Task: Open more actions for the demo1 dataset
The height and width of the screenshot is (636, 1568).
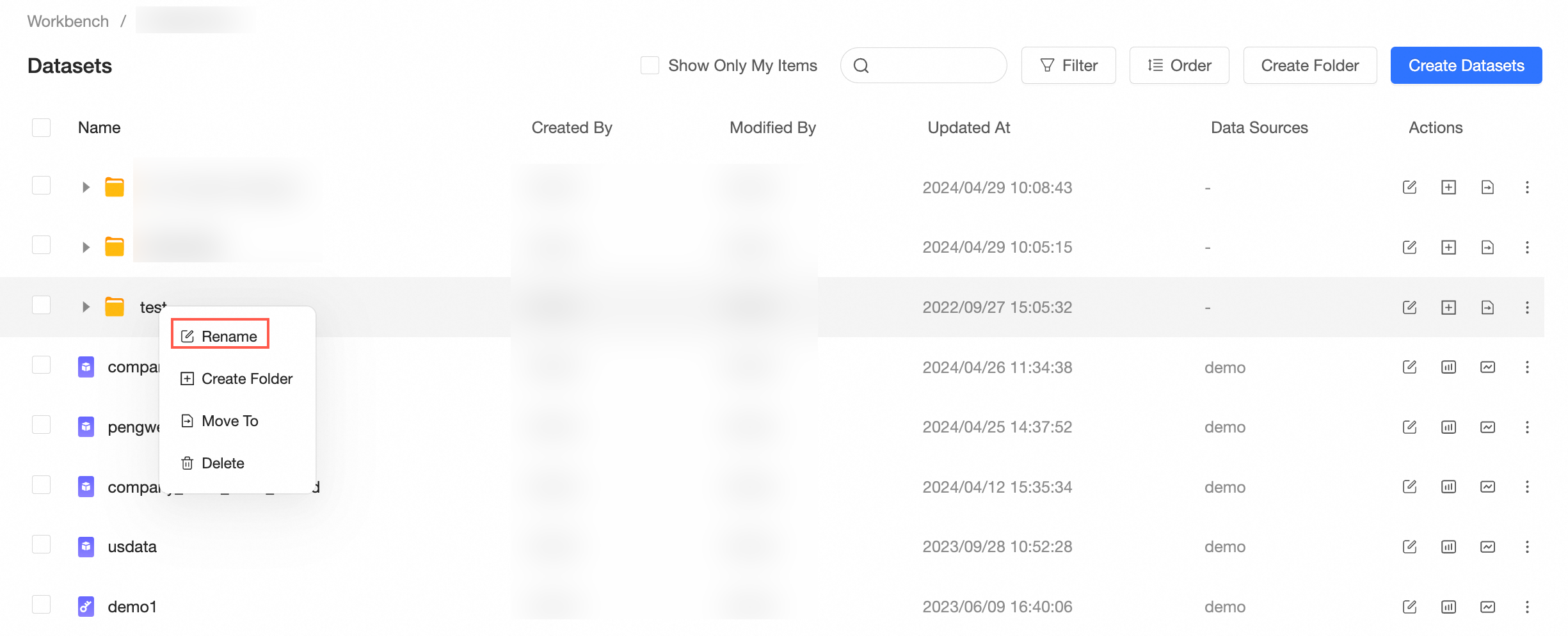Action: coord(1527,607)
